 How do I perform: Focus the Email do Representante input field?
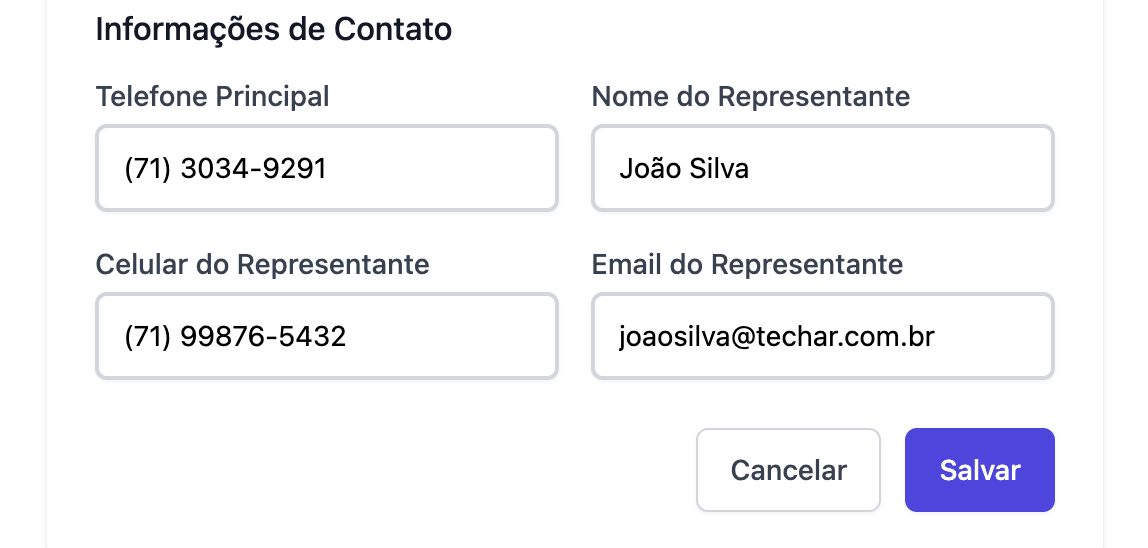822,336
